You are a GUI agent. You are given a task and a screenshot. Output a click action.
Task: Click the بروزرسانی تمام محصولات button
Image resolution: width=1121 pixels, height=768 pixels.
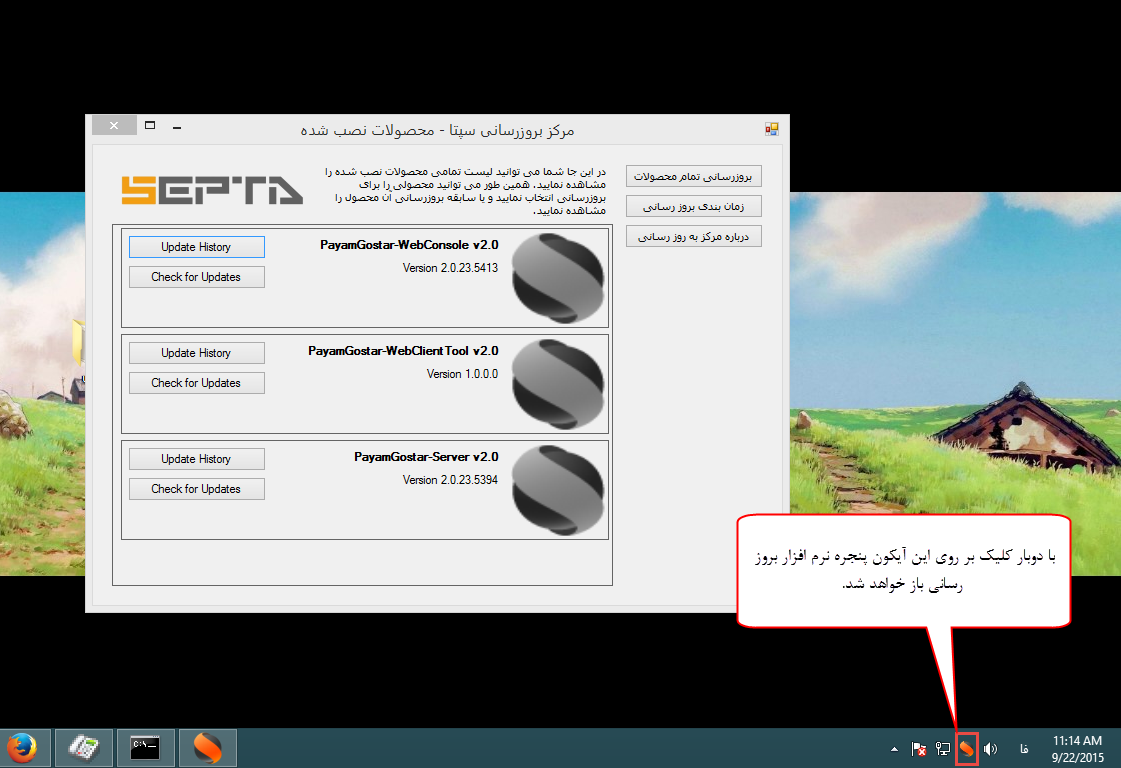pyautogui.click(x=693, y=176)
